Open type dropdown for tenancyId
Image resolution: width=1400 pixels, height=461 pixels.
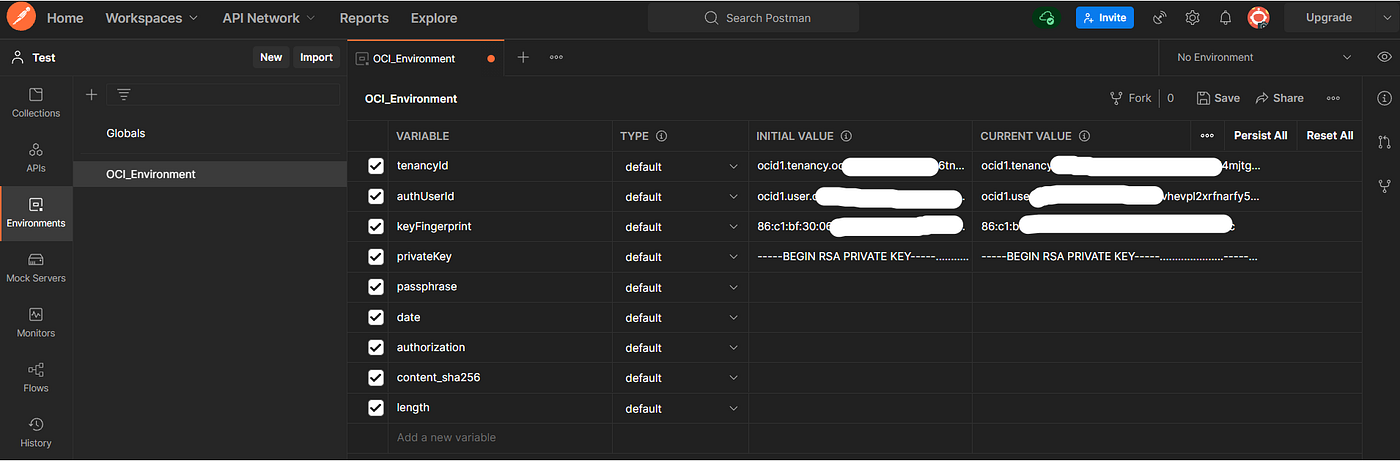pos(681,166)
